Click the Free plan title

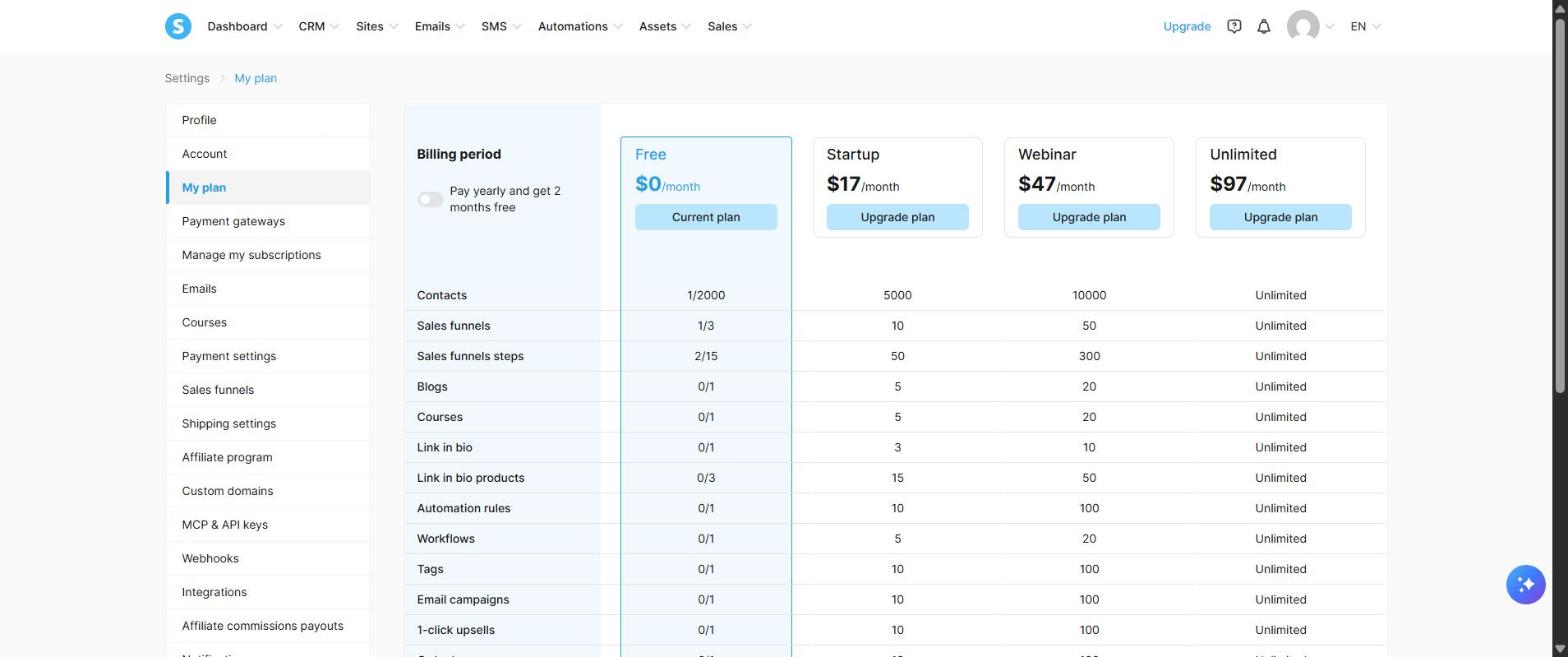pyautogui.click(x=650, y=154)
